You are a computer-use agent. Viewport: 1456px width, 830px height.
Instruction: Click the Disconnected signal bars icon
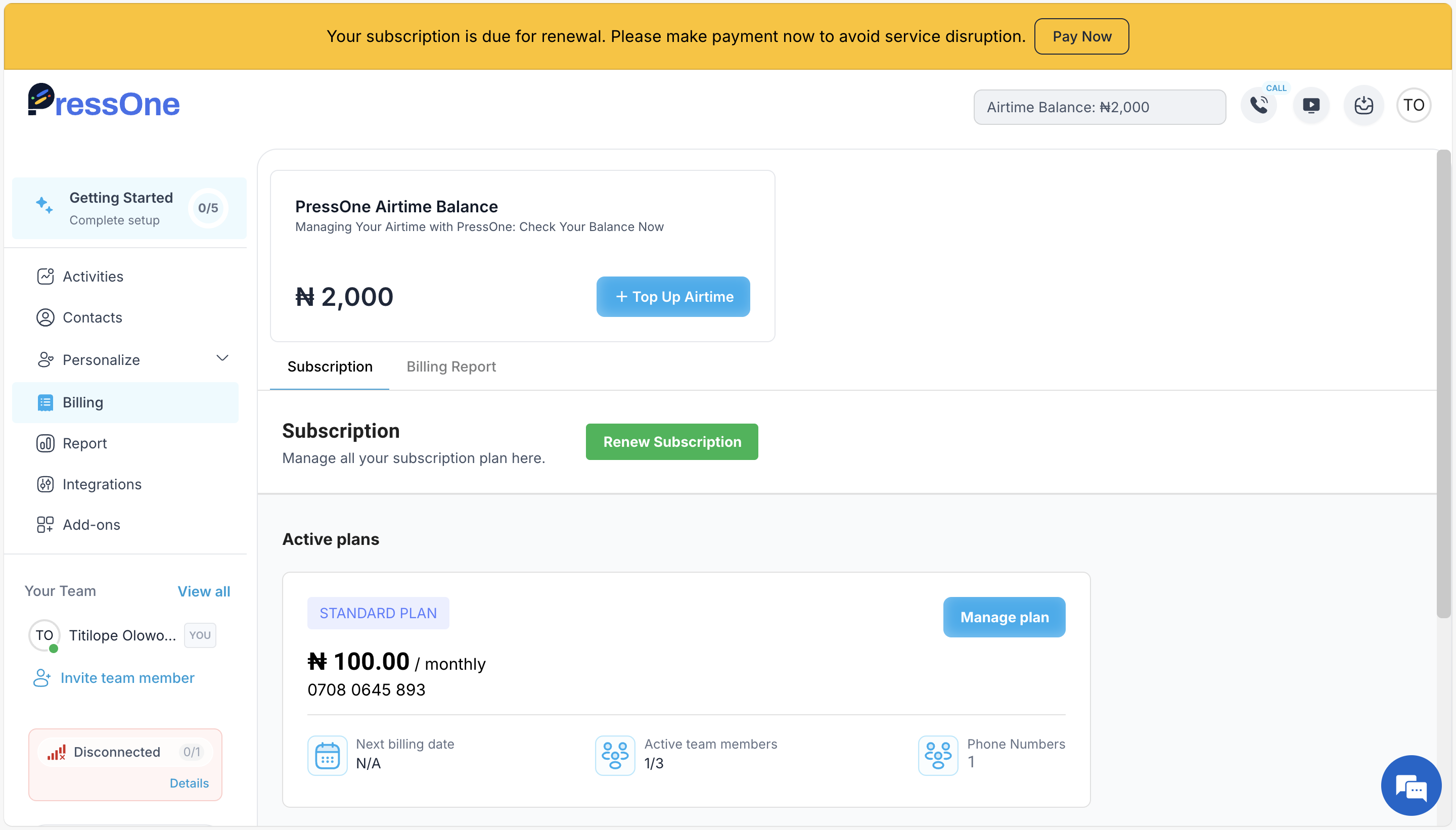(x=57, y=753)
